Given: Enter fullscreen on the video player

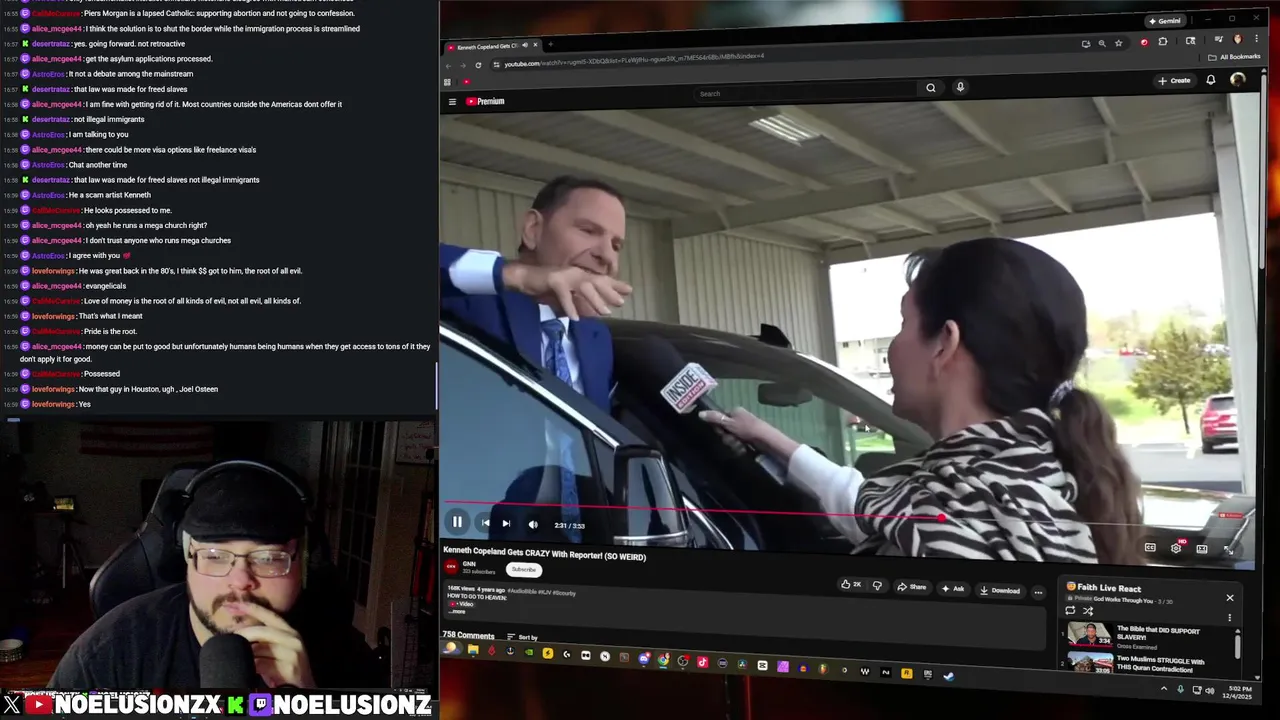Looking at the screenshot, I should tap(1228, 548).
